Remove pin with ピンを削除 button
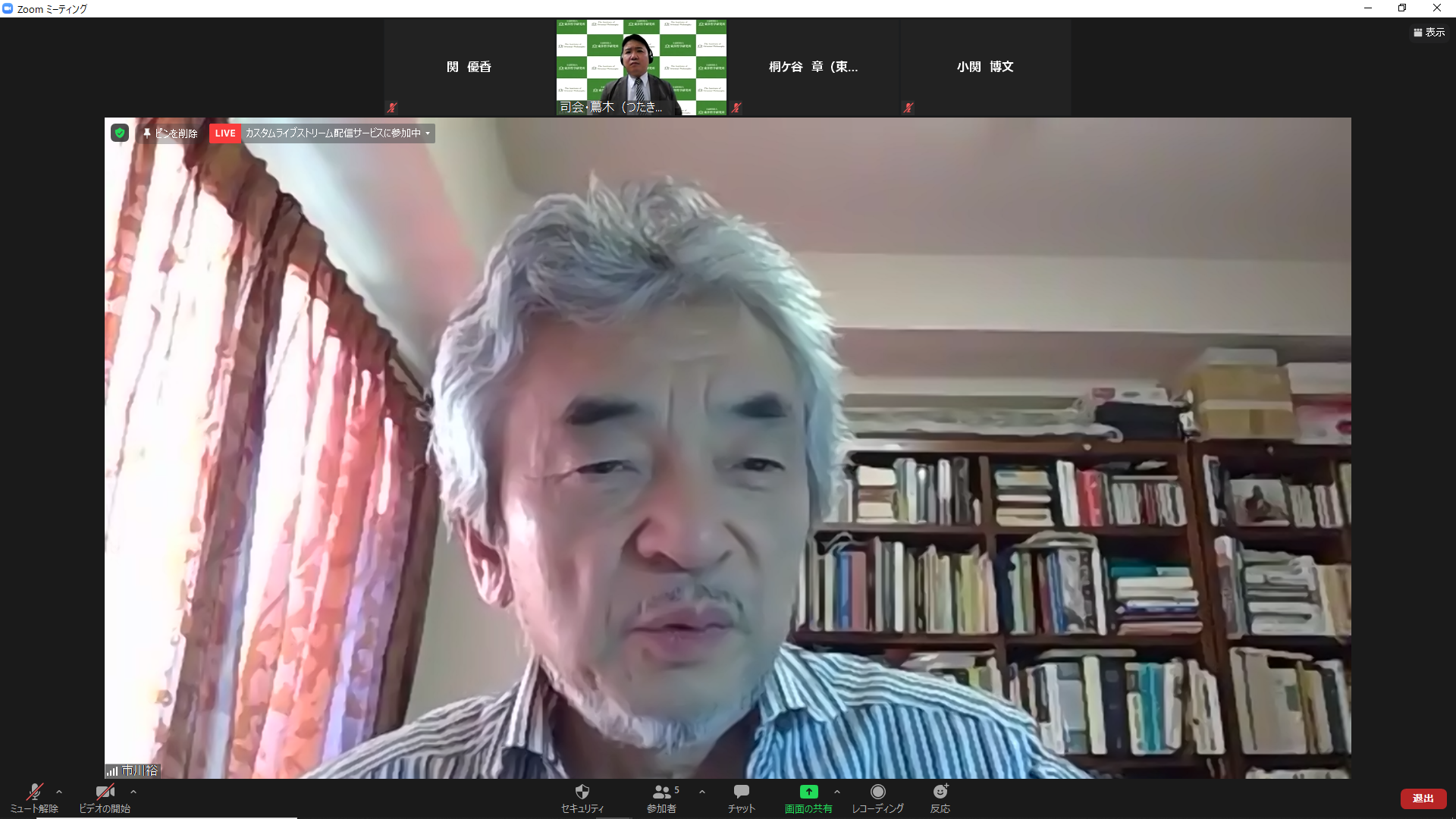This screenshot has height=819, width=1456. [171, 133]
